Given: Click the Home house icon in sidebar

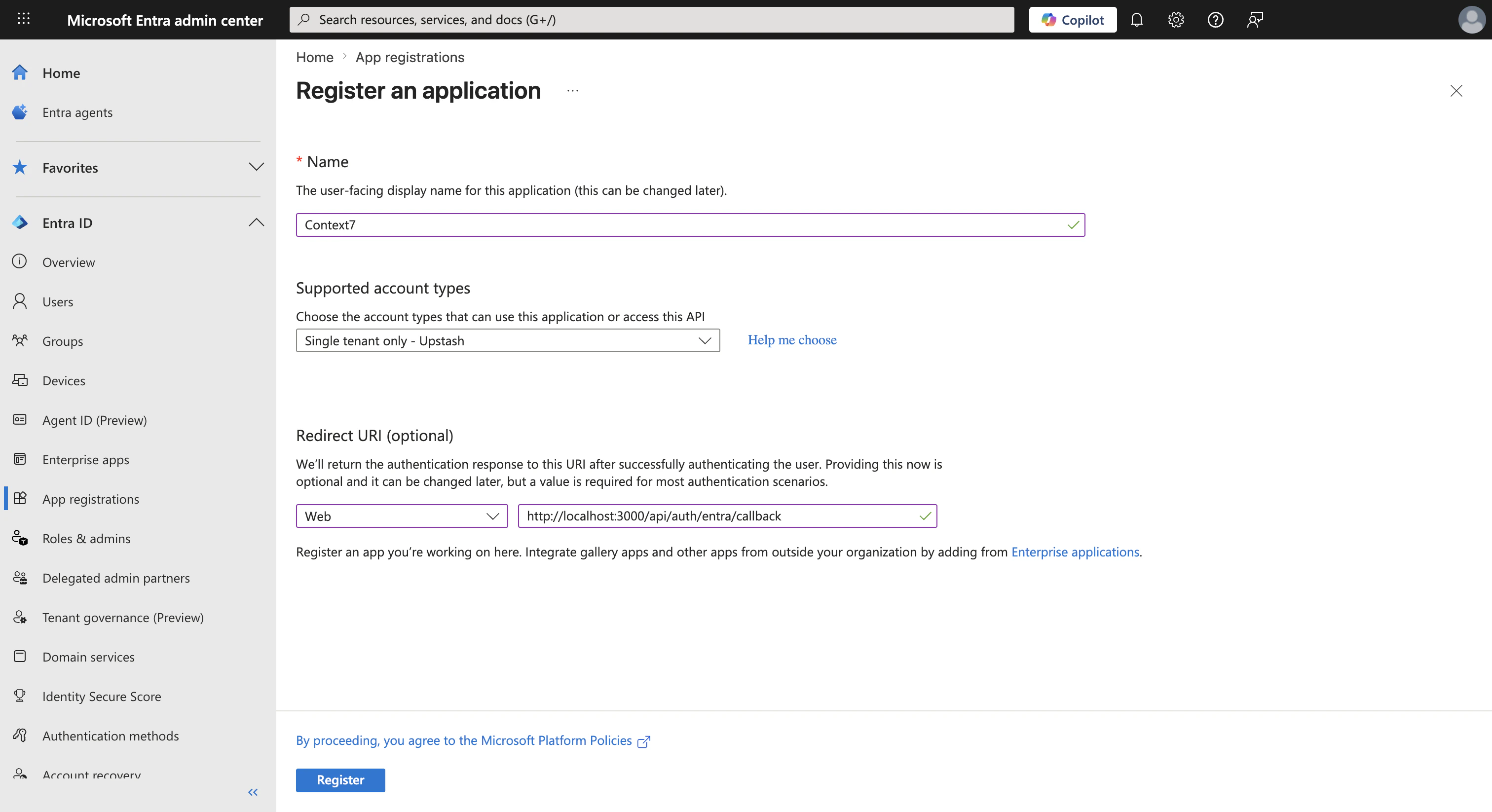Looking at the screenshot, I should [x=20, y=73].
